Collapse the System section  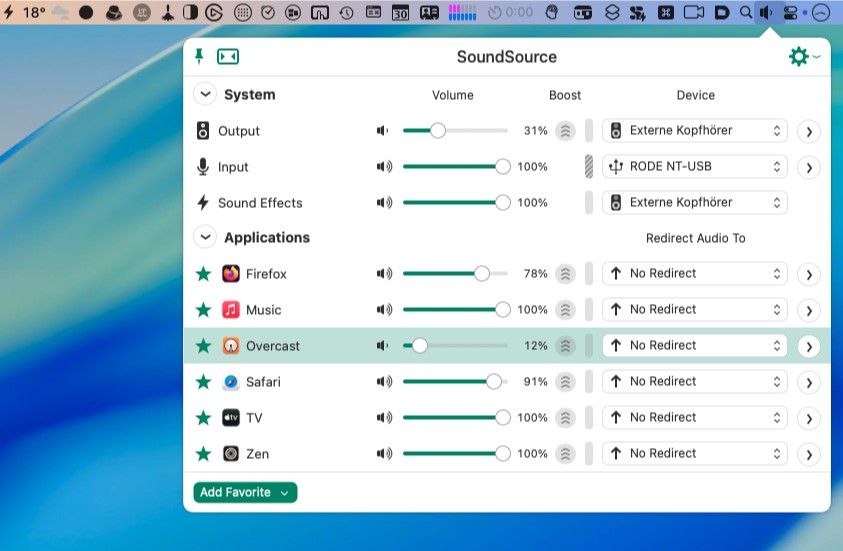(205, 95)
